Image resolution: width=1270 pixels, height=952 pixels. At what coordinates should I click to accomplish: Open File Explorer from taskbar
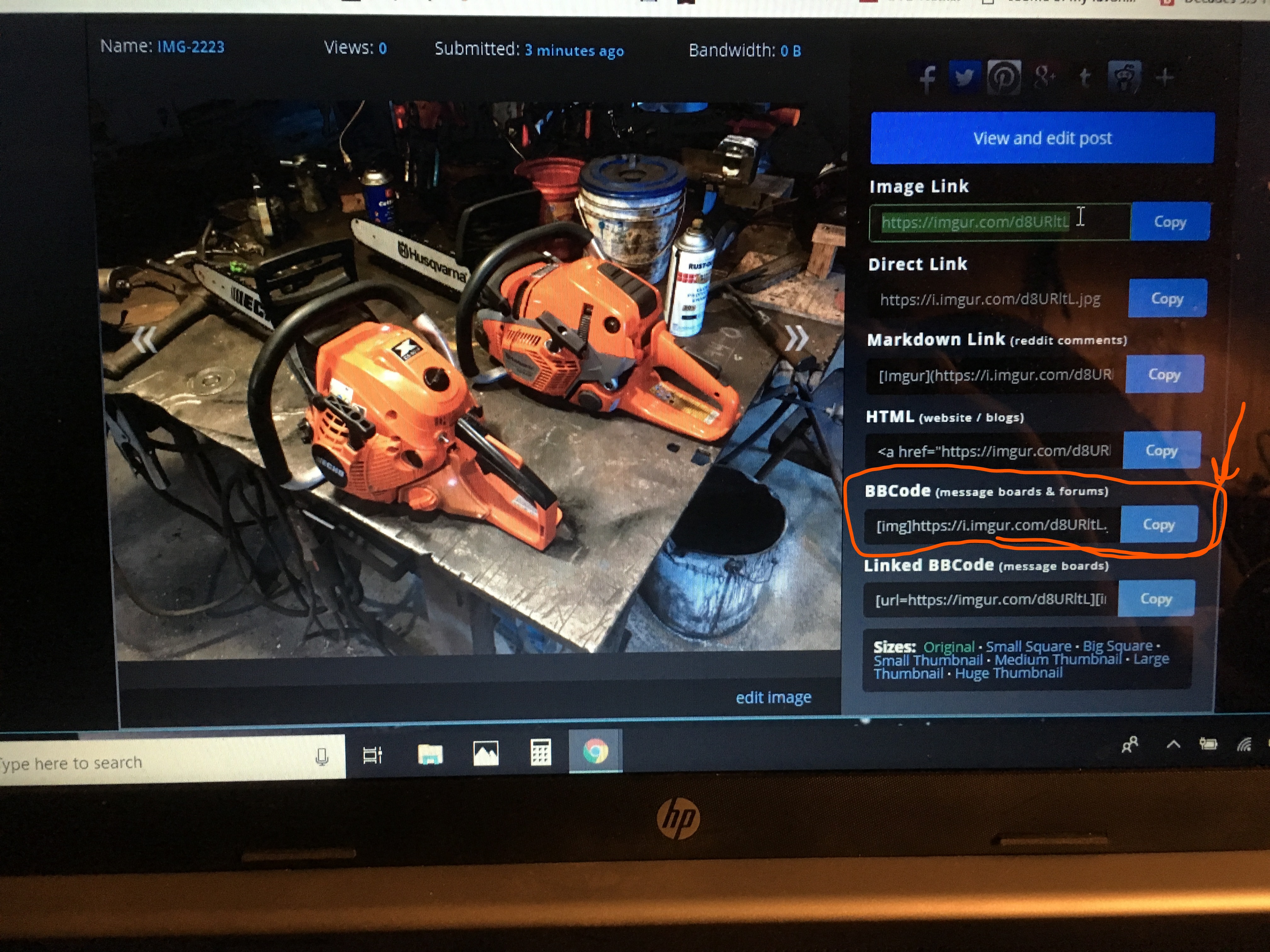tap(430, 754)
